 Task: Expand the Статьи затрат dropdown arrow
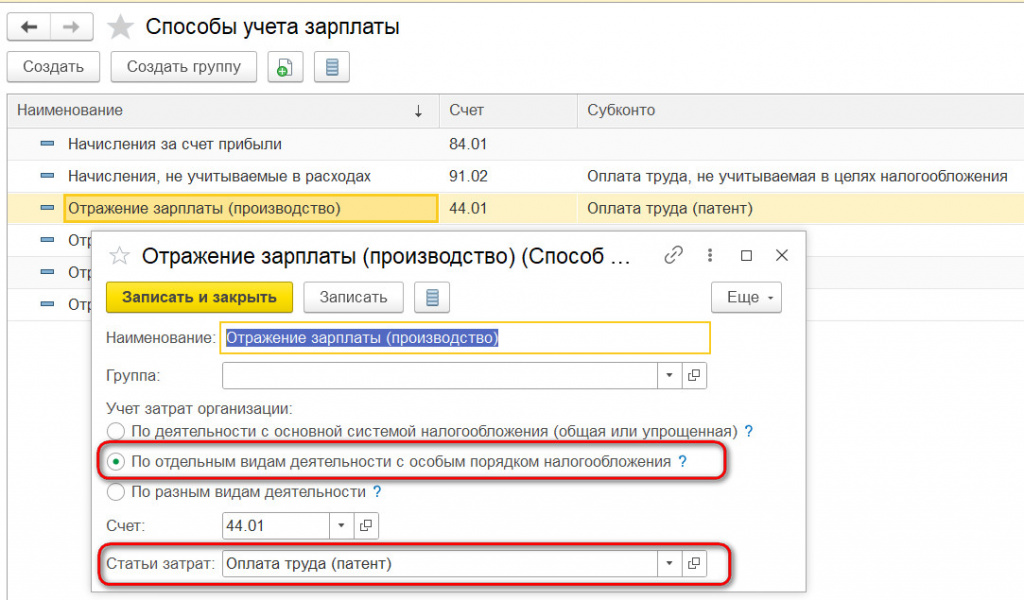pos(669,563)
